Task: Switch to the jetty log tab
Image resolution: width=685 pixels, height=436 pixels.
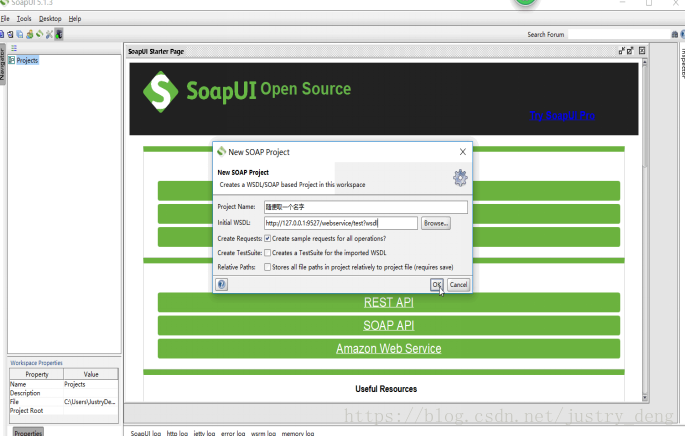Action: click(204, 433)
